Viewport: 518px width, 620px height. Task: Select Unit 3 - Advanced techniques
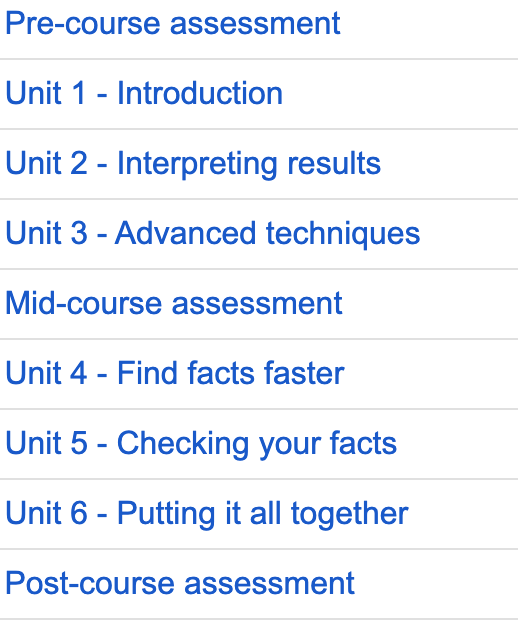[213, 234]
